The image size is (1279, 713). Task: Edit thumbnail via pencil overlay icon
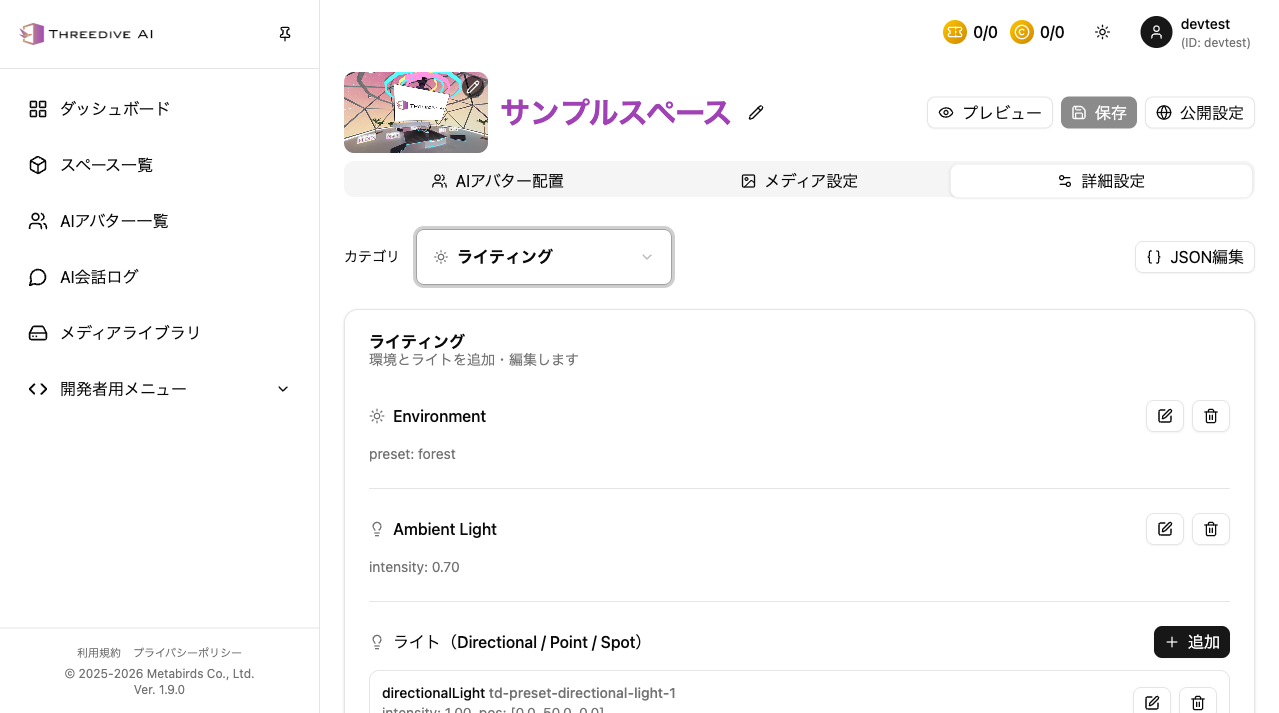click(x=473, y=87)
